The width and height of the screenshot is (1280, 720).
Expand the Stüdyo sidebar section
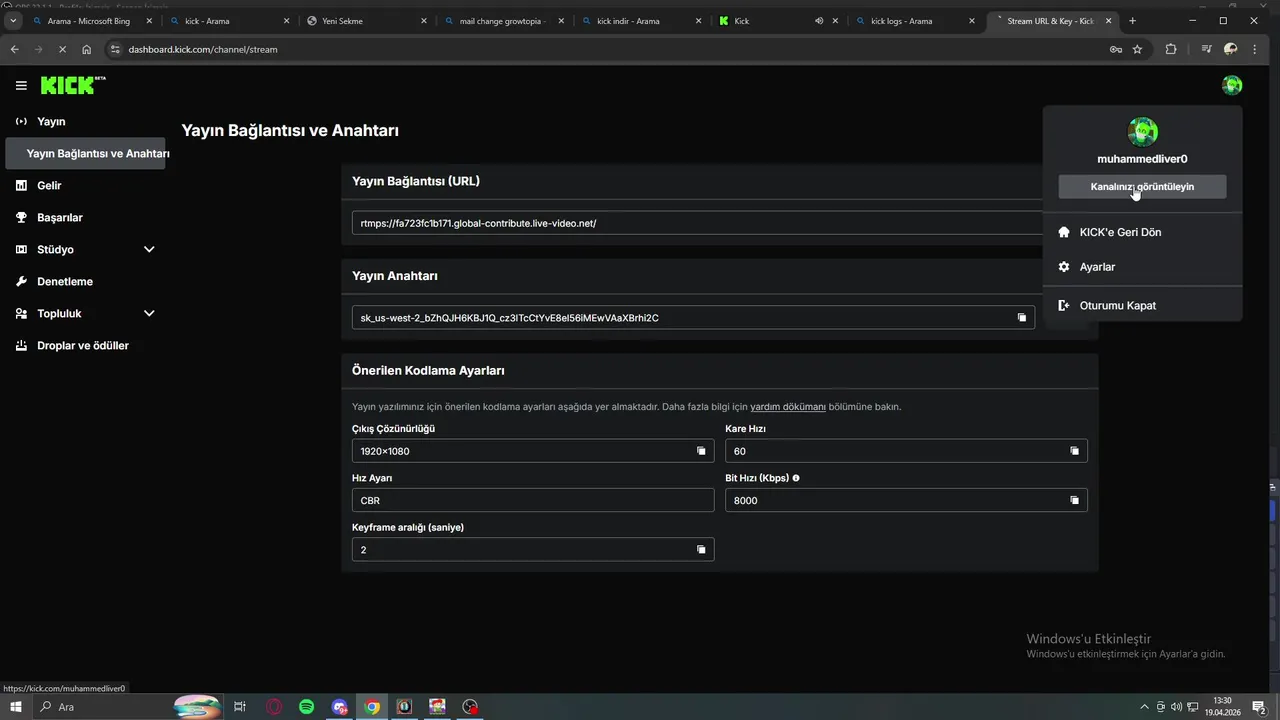pos(149,249)
